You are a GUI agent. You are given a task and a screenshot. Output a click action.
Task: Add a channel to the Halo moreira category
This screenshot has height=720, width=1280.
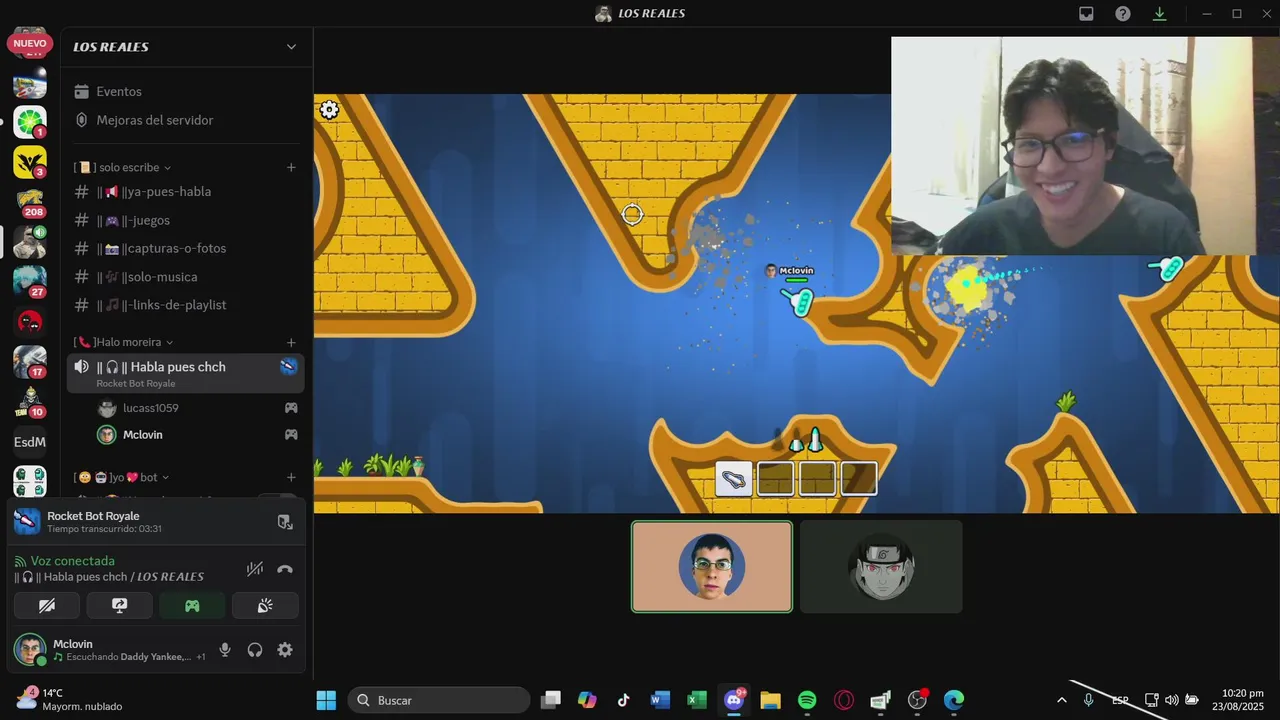coord(291,342)
